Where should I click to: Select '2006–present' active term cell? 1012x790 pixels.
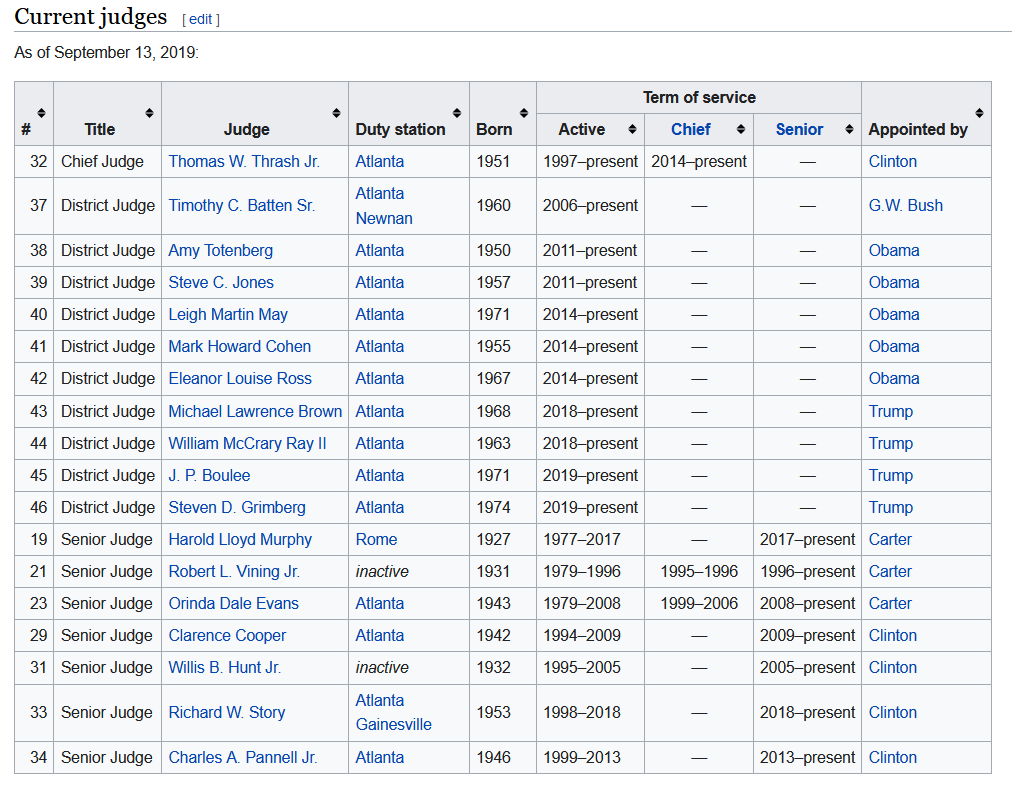click(x=590, y=206)
